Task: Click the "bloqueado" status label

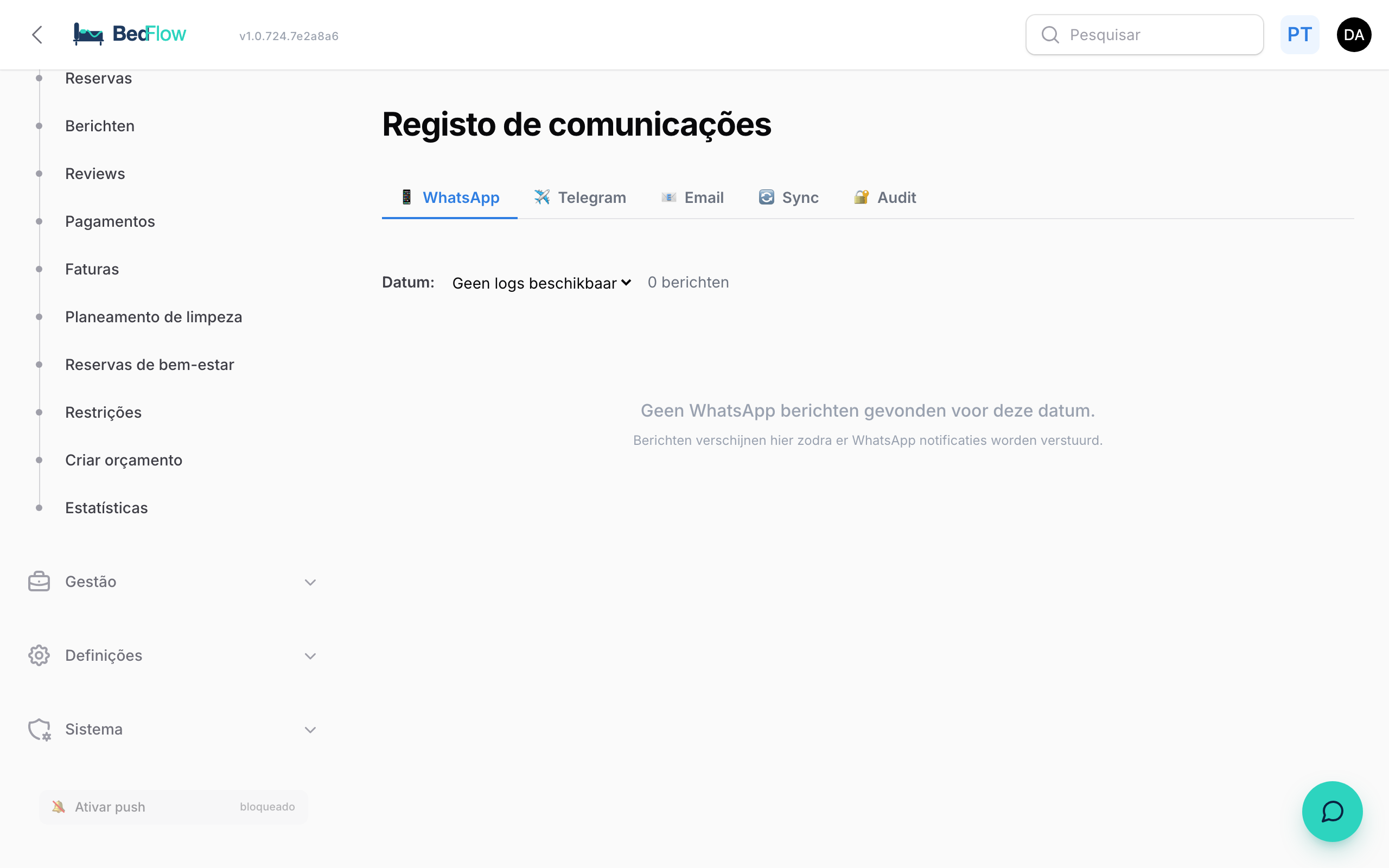Action: tap(267, 807)
